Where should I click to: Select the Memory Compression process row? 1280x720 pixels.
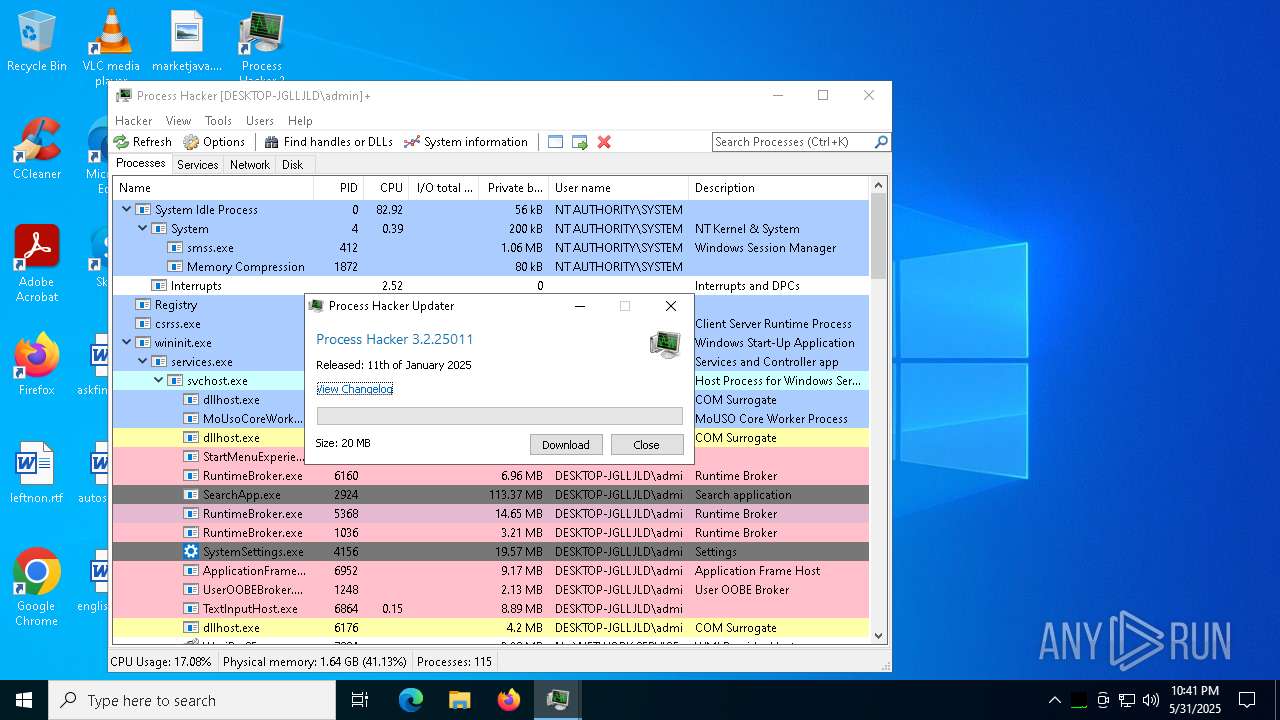[x=490, y=267]
